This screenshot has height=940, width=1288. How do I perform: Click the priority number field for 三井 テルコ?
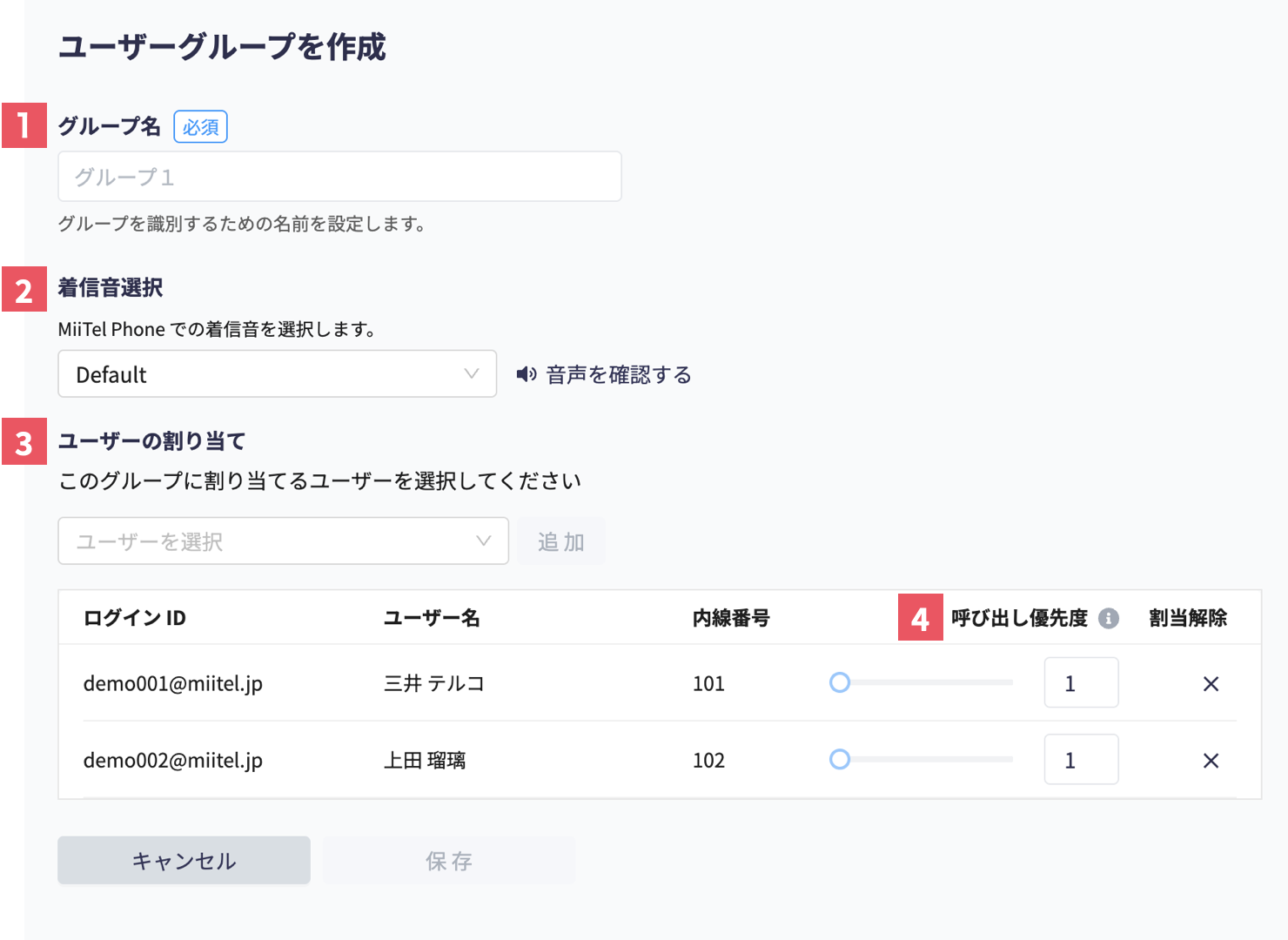coord(1081,682)
